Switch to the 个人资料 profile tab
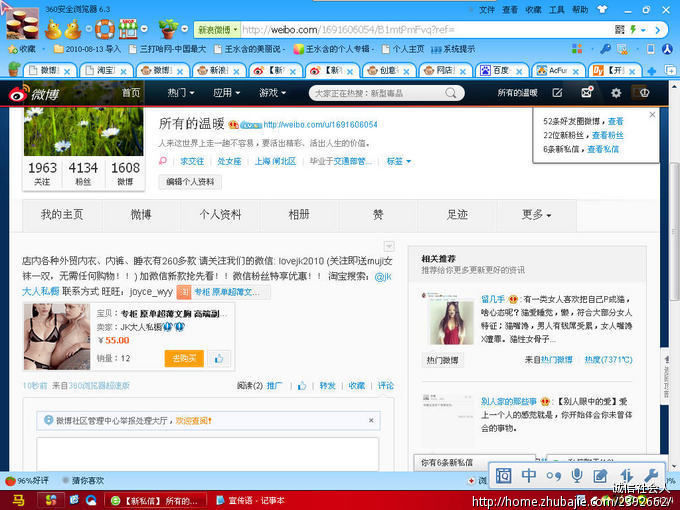680x510 pixels. (x=220, y=215)
